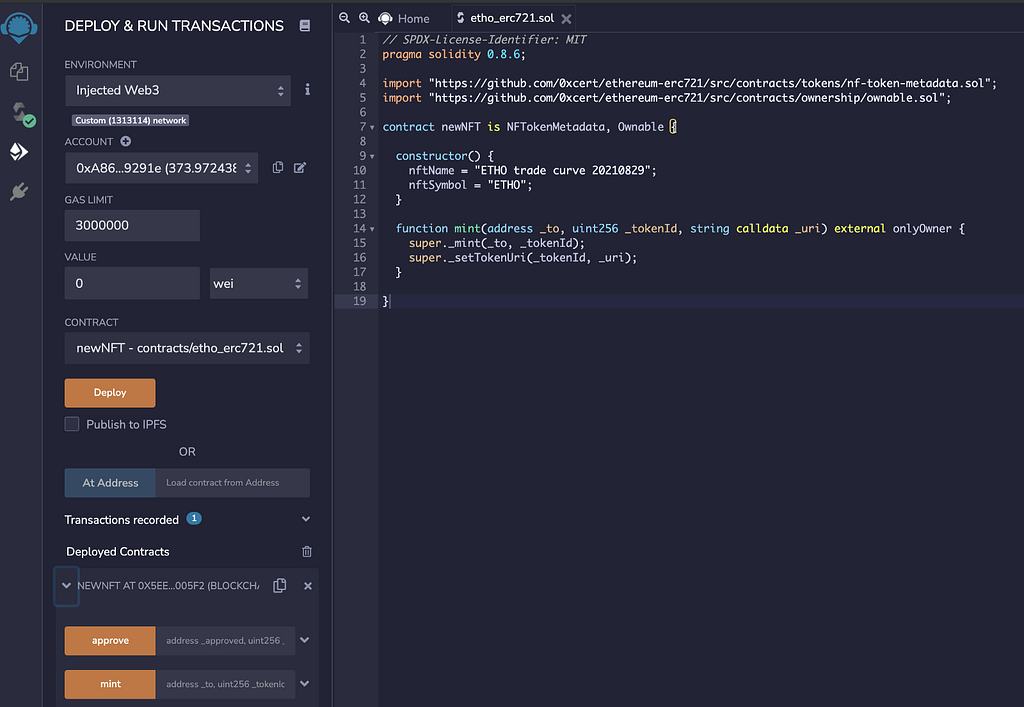1024x707 pixels.
Task: Zoom out the editor font
Action: point(344,18)
